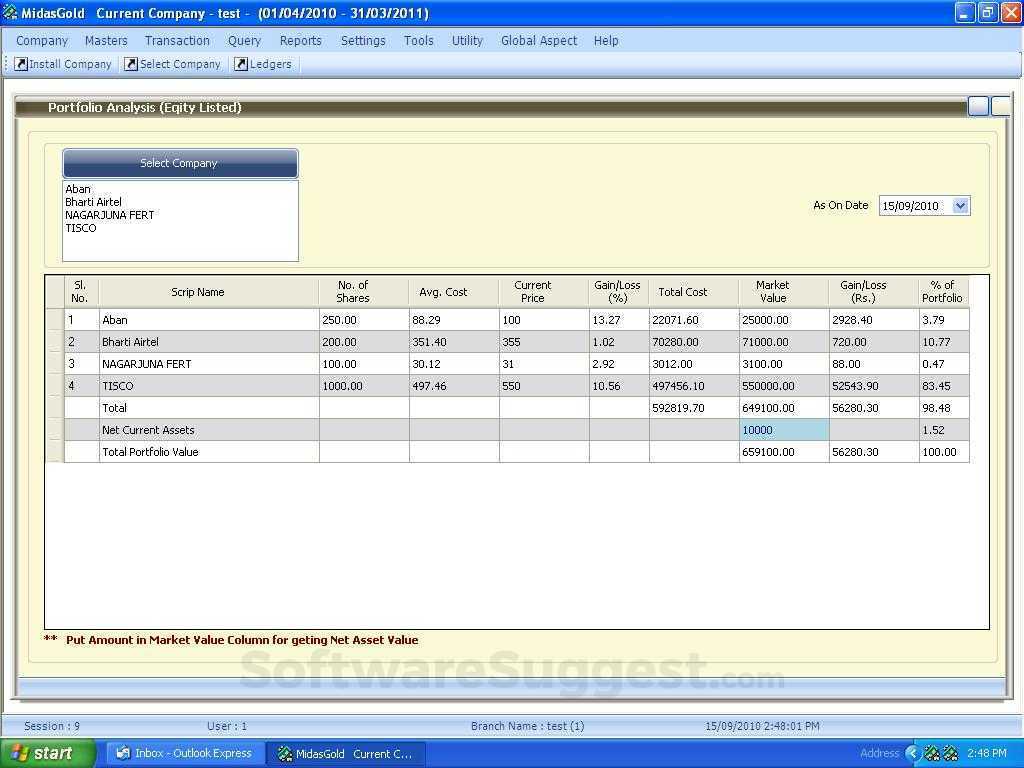Screen dimensions: 1024x768
Task: Open the Transaction menu
Action: pos(177,40)
